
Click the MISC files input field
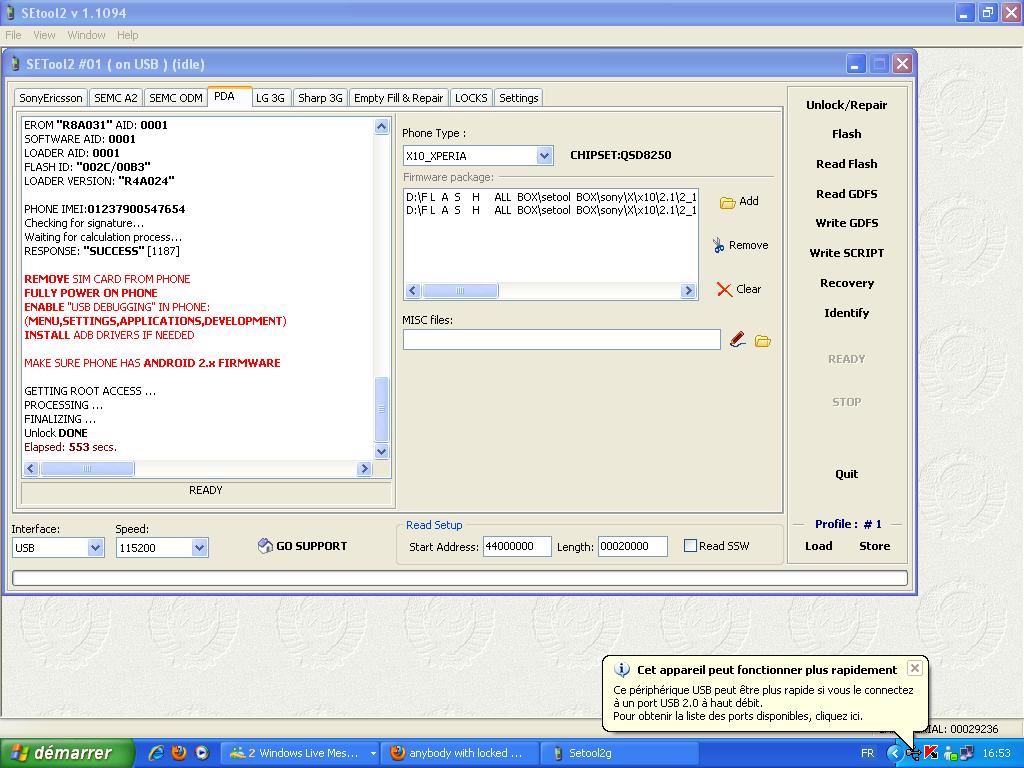tap(562, 340)
